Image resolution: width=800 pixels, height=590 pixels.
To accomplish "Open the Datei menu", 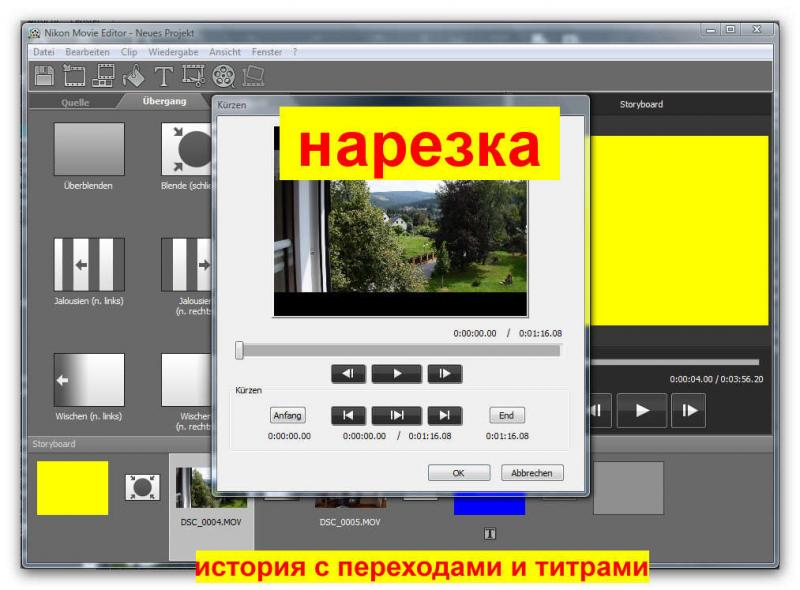I will point(44,52).
